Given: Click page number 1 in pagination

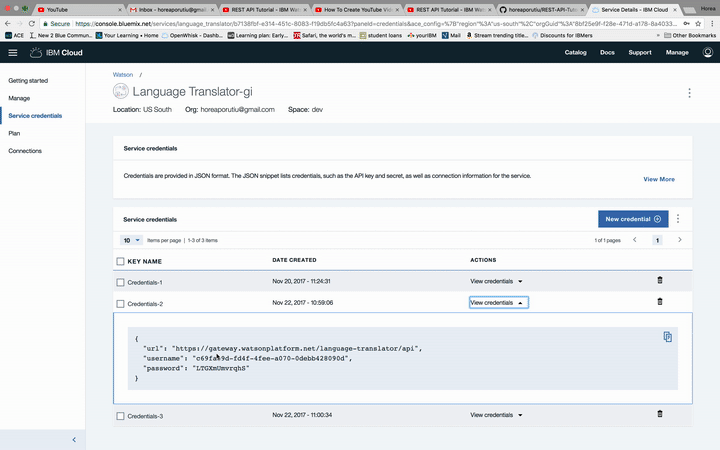Looking at the screenshot, I should [658, 240].
